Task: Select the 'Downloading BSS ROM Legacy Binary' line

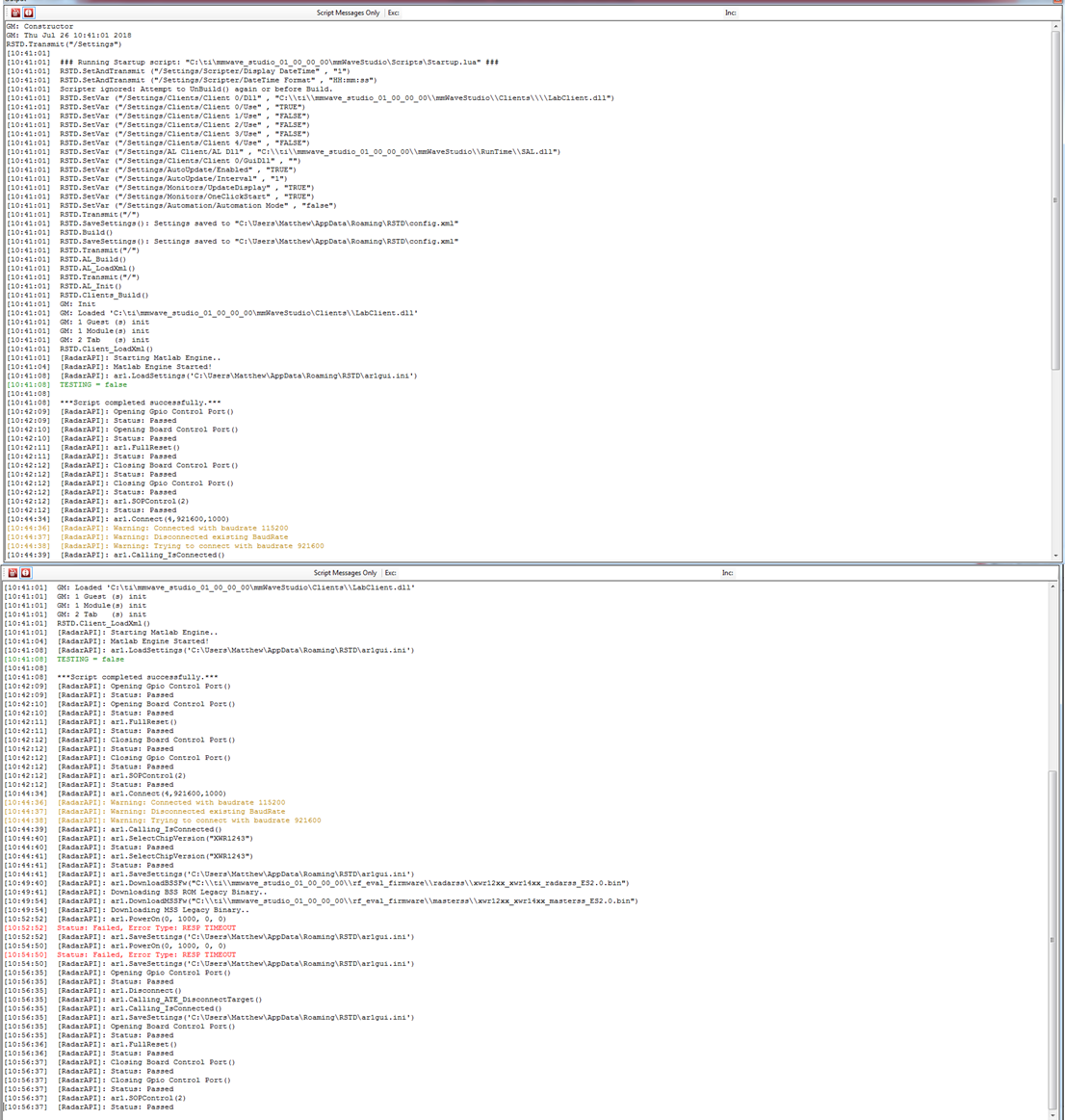Action: point(136,892)
